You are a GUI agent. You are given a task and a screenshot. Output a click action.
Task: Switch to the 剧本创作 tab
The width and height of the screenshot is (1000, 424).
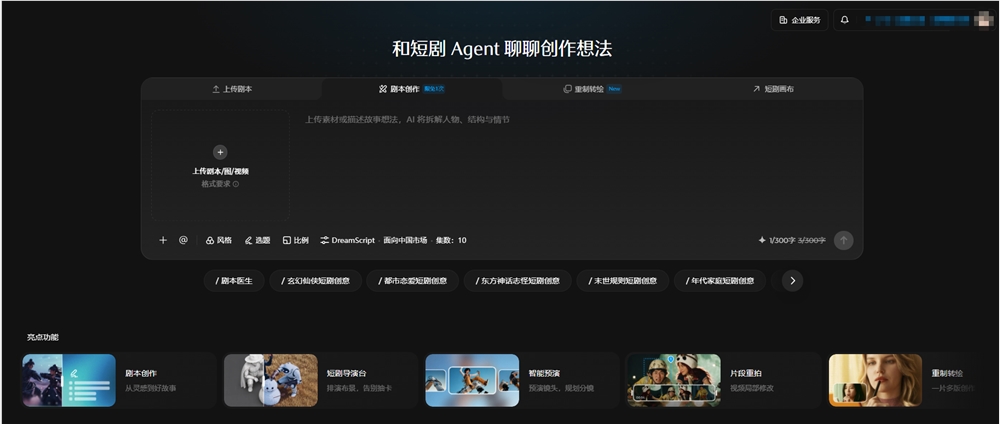point(412,89)
